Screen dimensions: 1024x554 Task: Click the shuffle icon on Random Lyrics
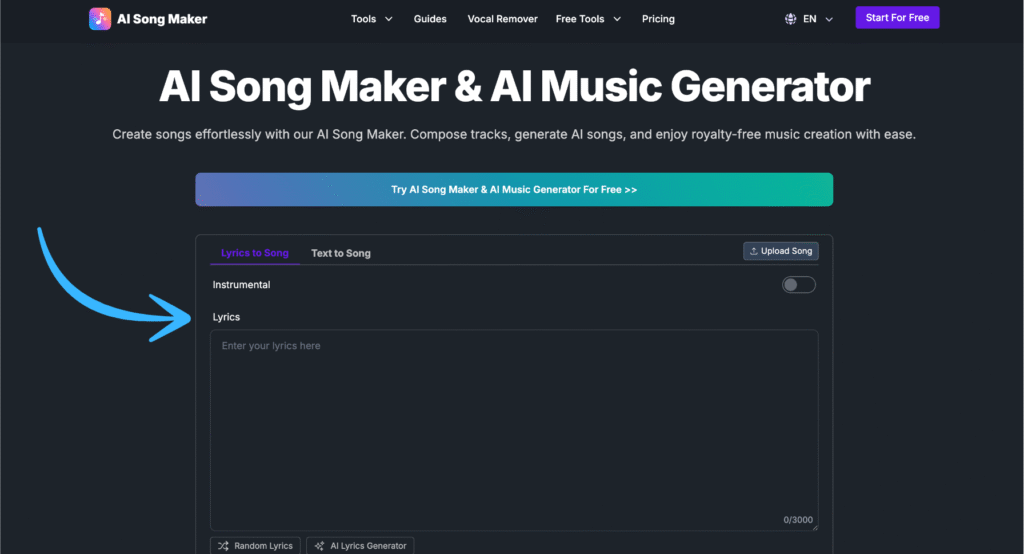point(223,546)
